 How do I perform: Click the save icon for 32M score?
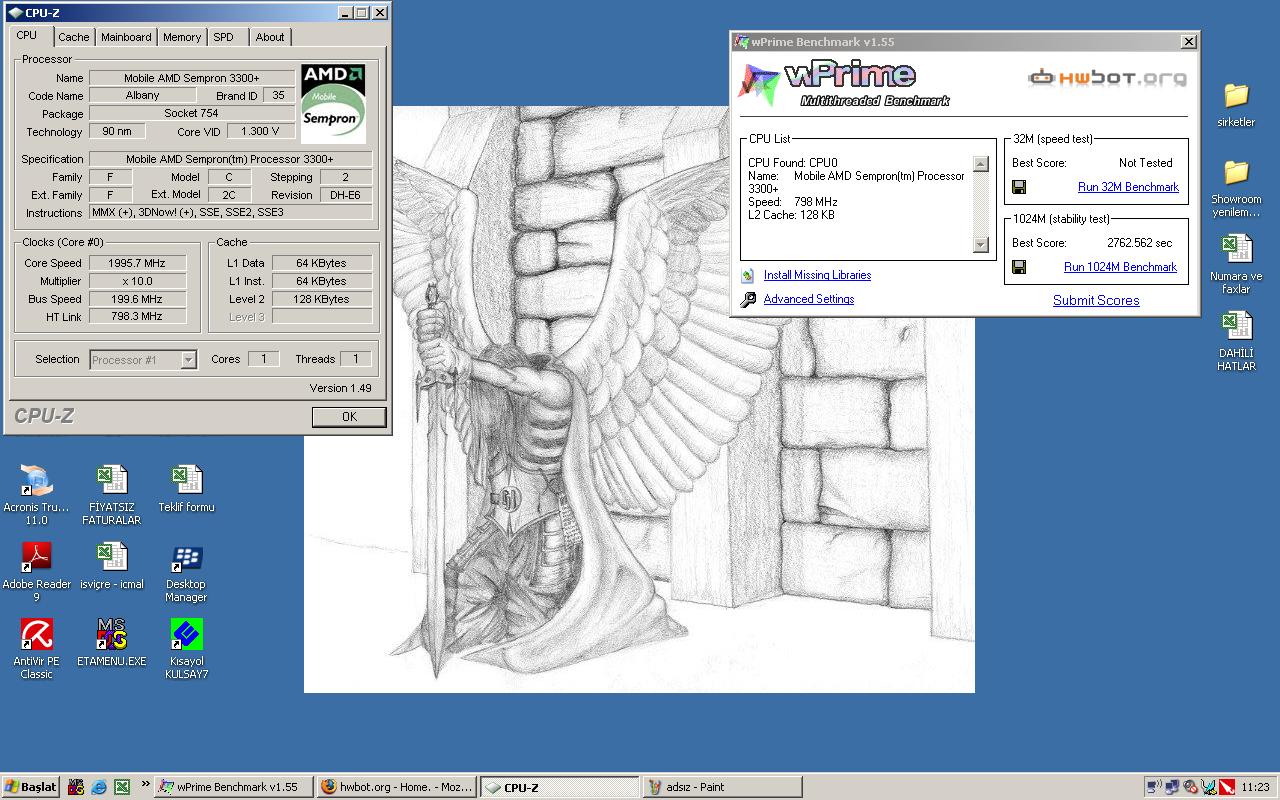[x=1019, y=187]
